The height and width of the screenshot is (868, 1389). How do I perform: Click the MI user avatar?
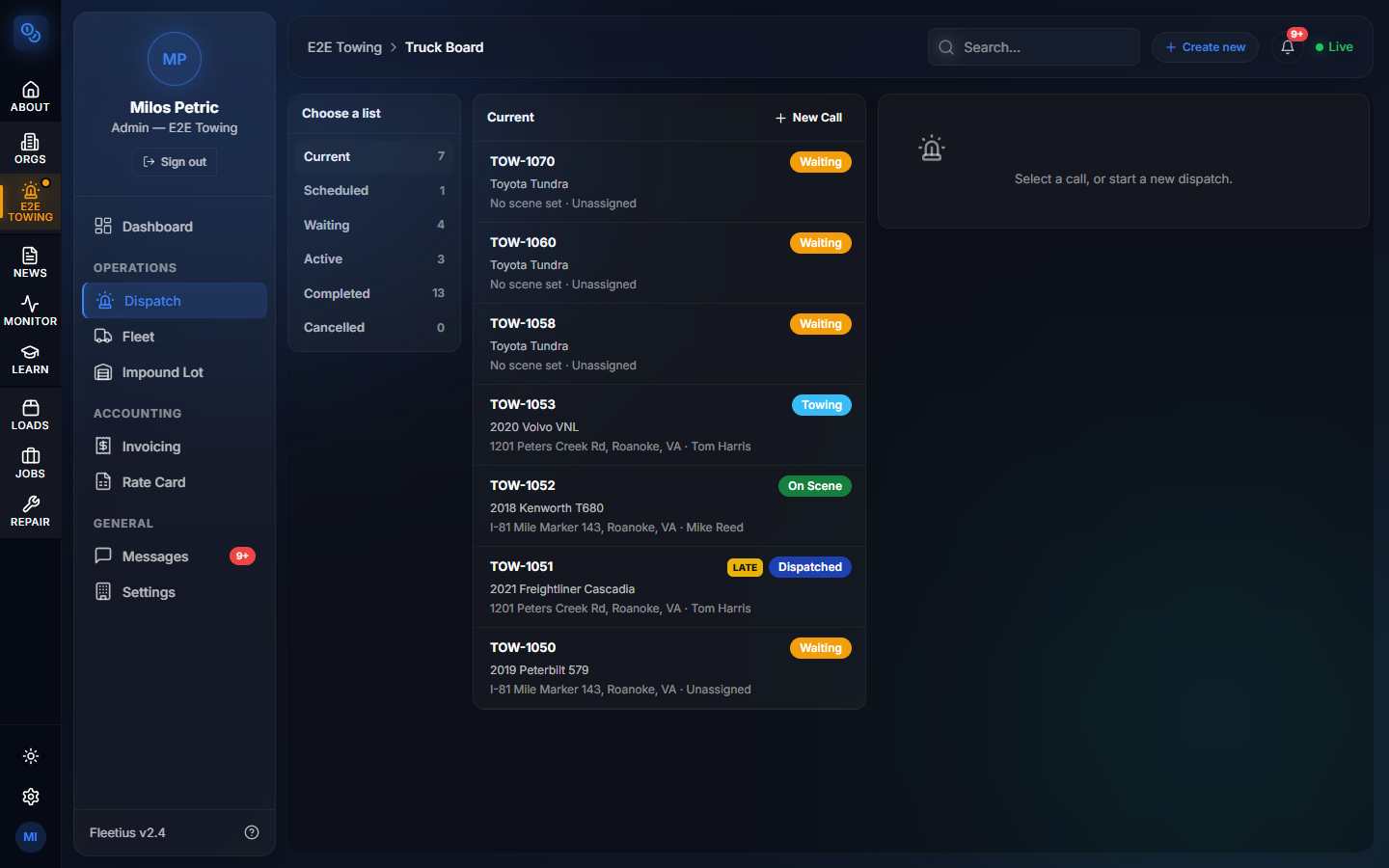pyautogui.click(x=31, y=837)
